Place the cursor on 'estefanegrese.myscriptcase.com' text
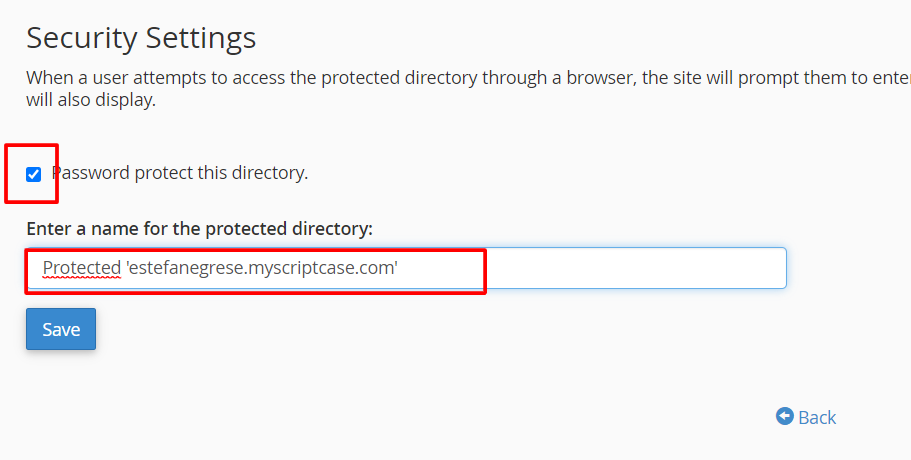This screenshot has height=460, width=911. click(262, 268)
